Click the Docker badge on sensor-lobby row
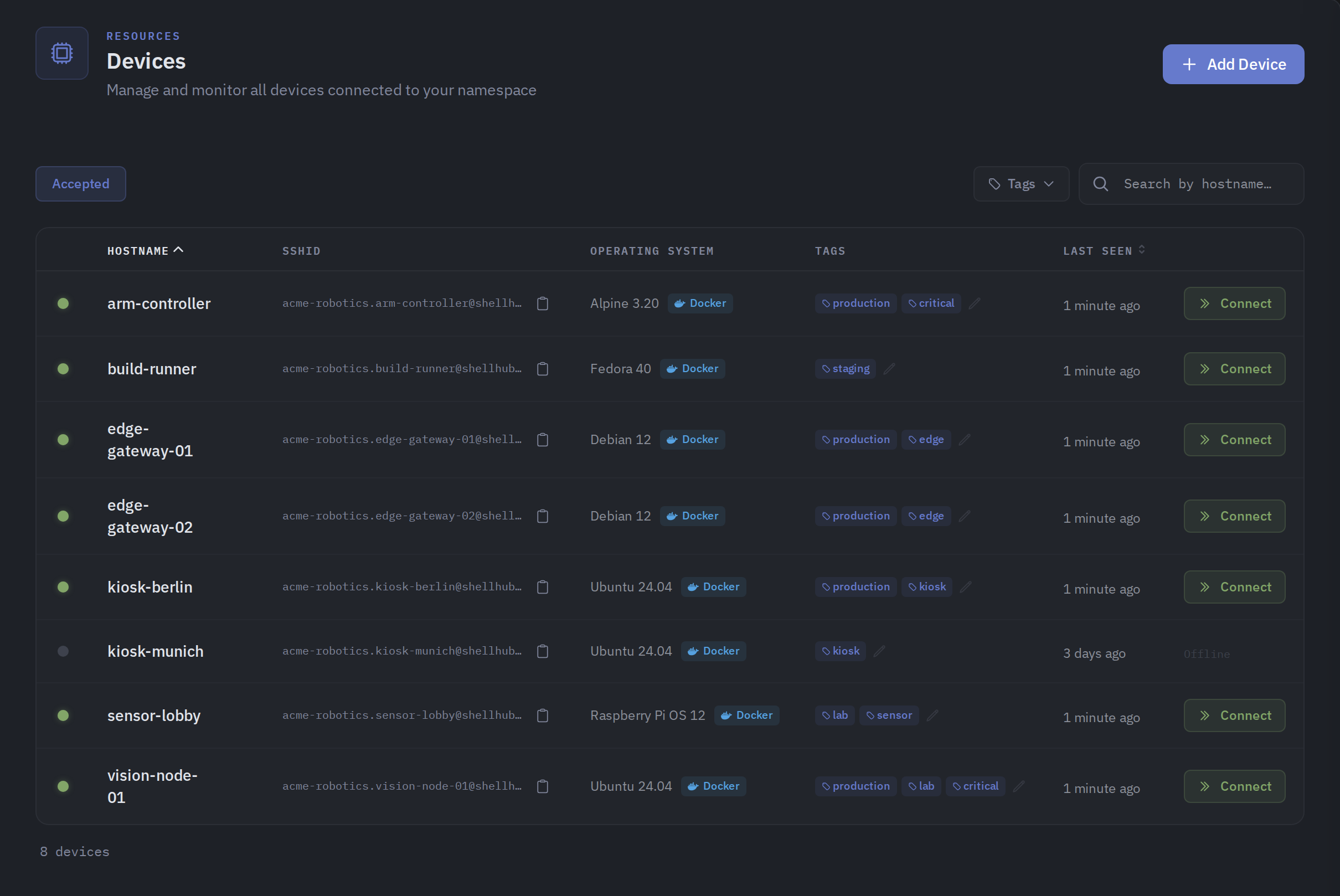This screenshot has height=896, width=1340. point(746,715)
